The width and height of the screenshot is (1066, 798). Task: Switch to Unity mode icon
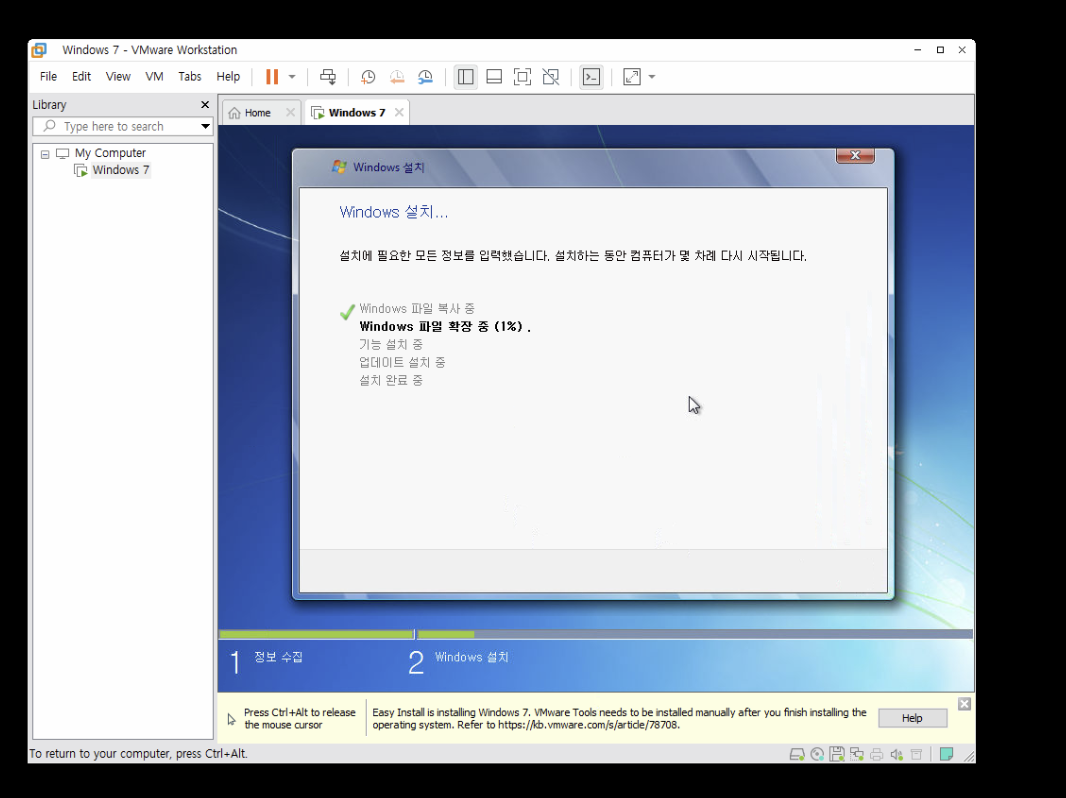coord(551,77)
